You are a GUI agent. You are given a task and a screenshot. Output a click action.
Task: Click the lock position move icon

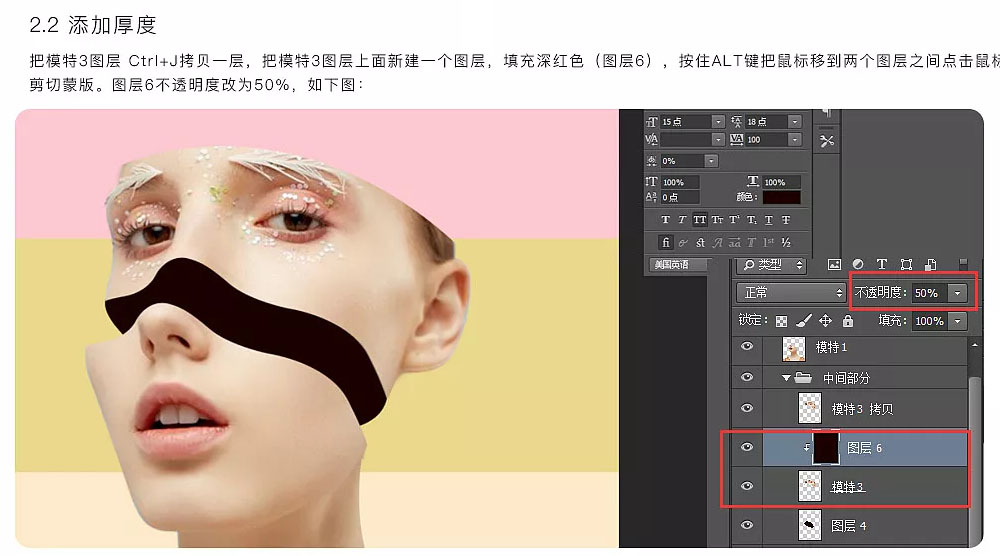click(825, 320)
